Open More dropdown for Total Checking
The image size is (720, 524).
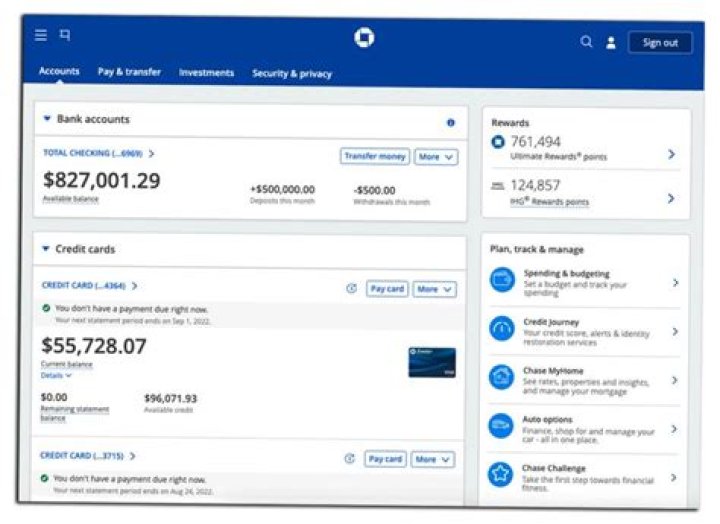tap(436, 157)
